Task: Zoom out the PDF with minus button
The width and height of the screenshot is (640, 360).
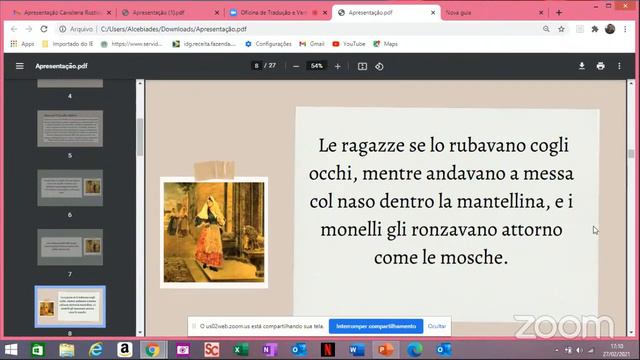Action: coord(296,67)
